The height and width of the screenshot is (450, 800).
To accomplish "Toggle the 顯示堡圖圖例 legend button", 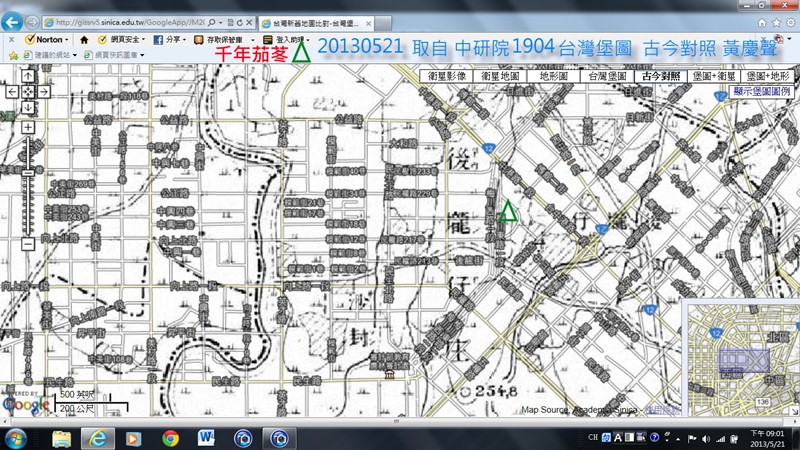I will (761, 91).
